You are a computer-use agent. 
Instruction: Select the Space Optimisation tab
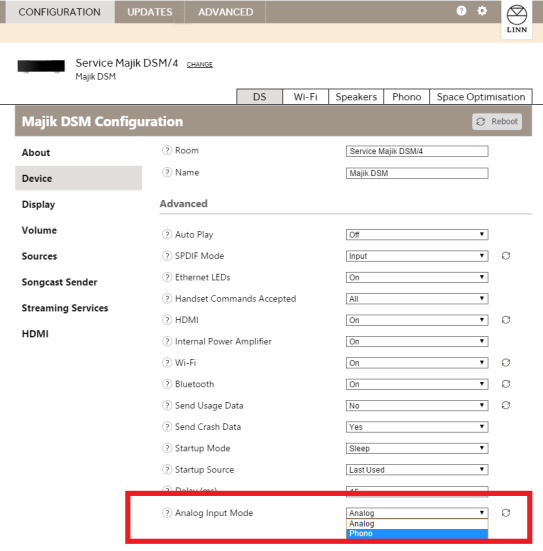pyautogui.click(x=481, y=97)
